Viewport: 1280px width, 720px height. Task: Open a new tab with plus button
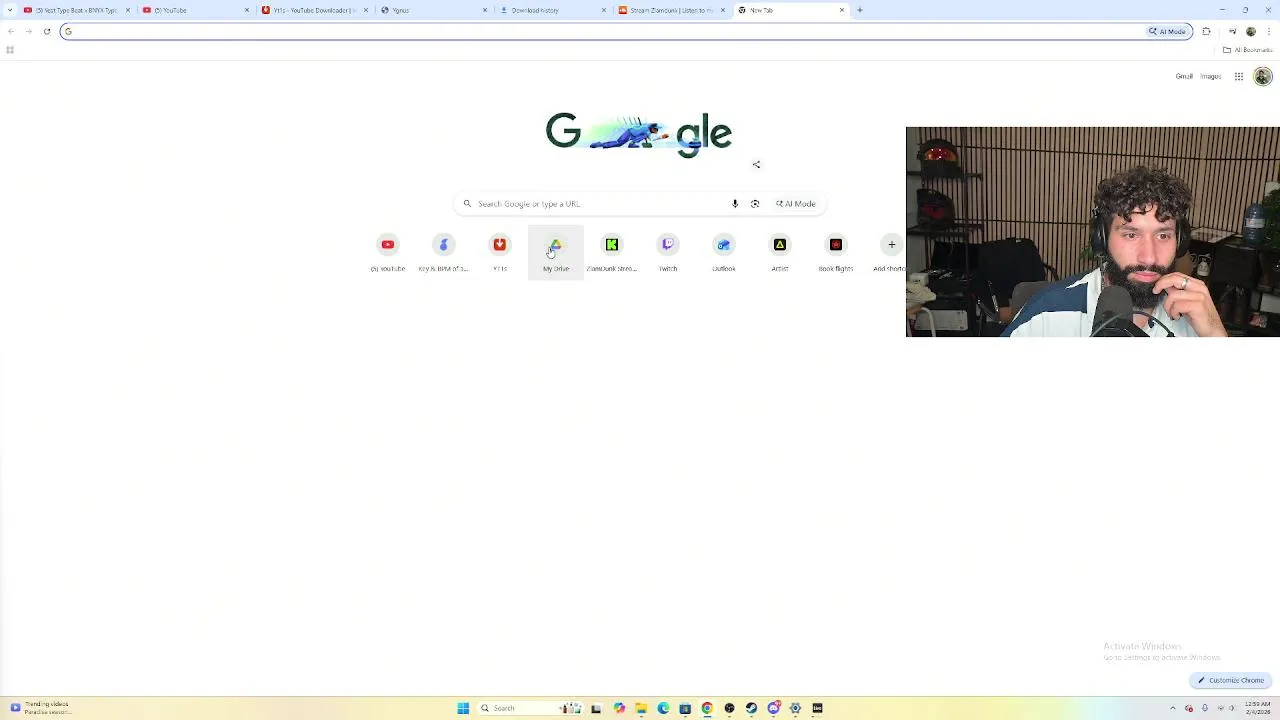pyautogui.click(x=860, y=10)
